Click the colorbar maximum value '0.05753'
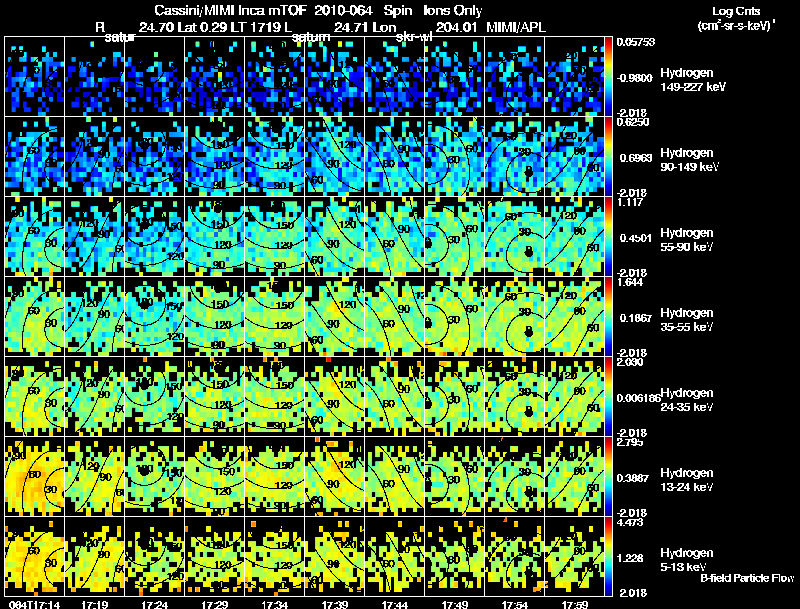Screen dimensions: 800x609 coord(636,42)
